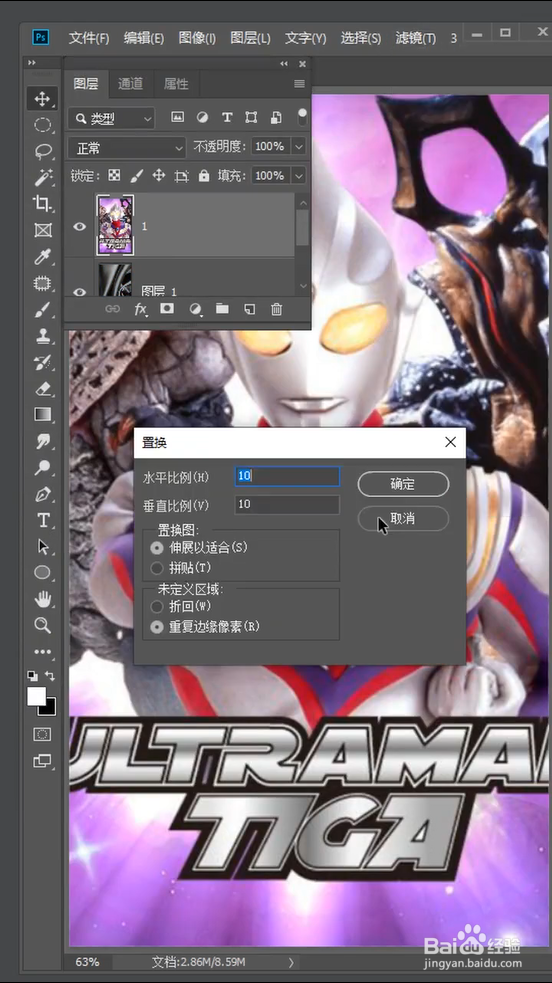
Task: Open the 正常 blend mode dropdown
Action: tap(127, 148)
